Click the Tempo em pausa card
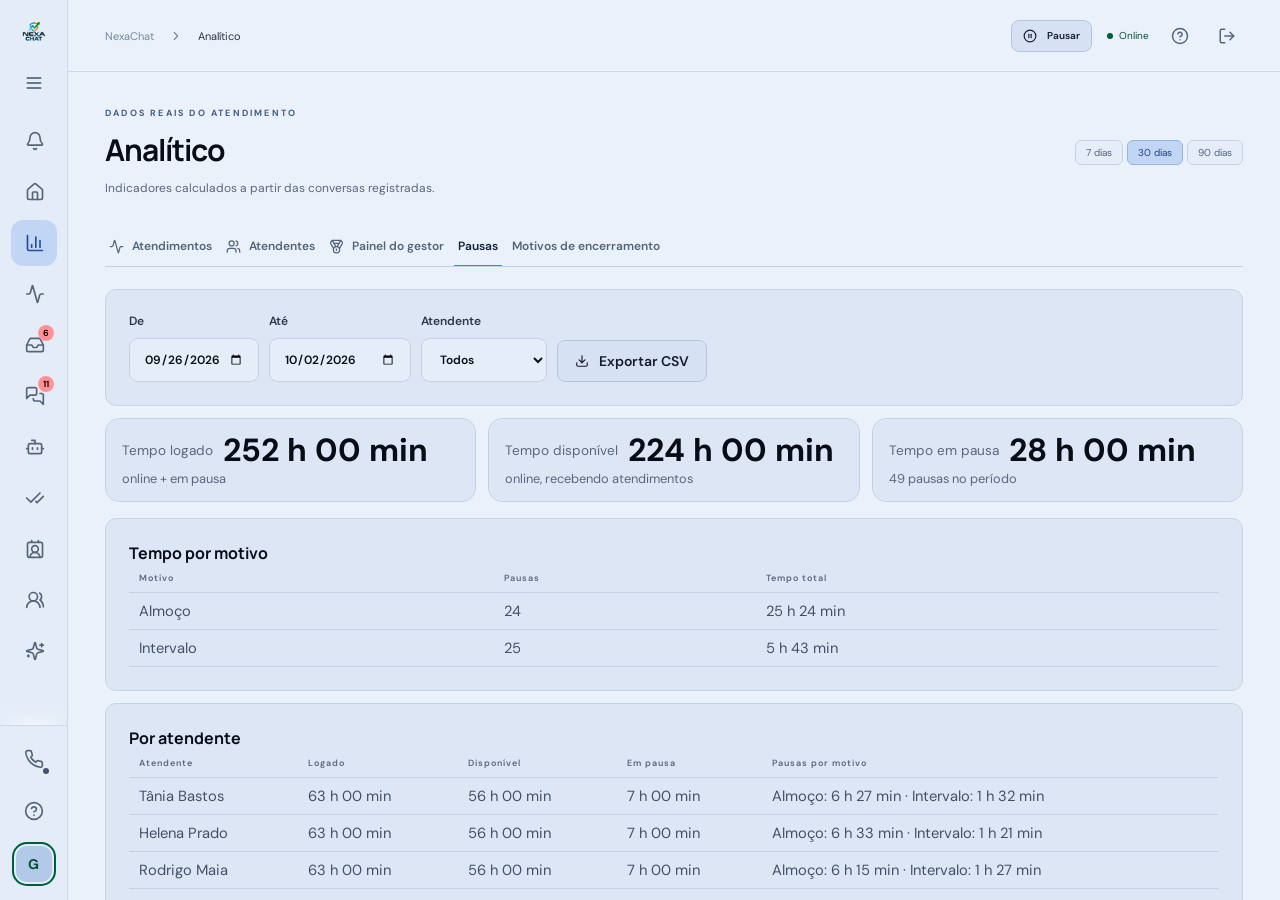Viewport: 1280px width, 900px height. [x=1057, y=460]
